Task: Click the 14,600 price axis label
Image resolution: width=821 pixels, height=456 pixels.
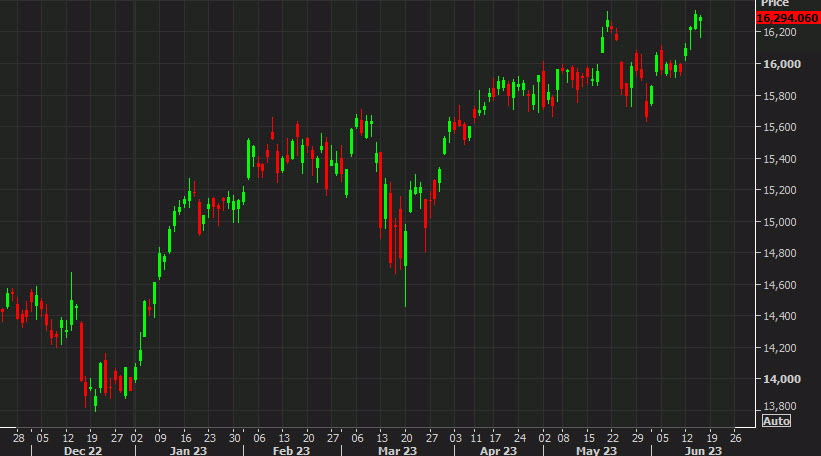Action: click(780, 285)
